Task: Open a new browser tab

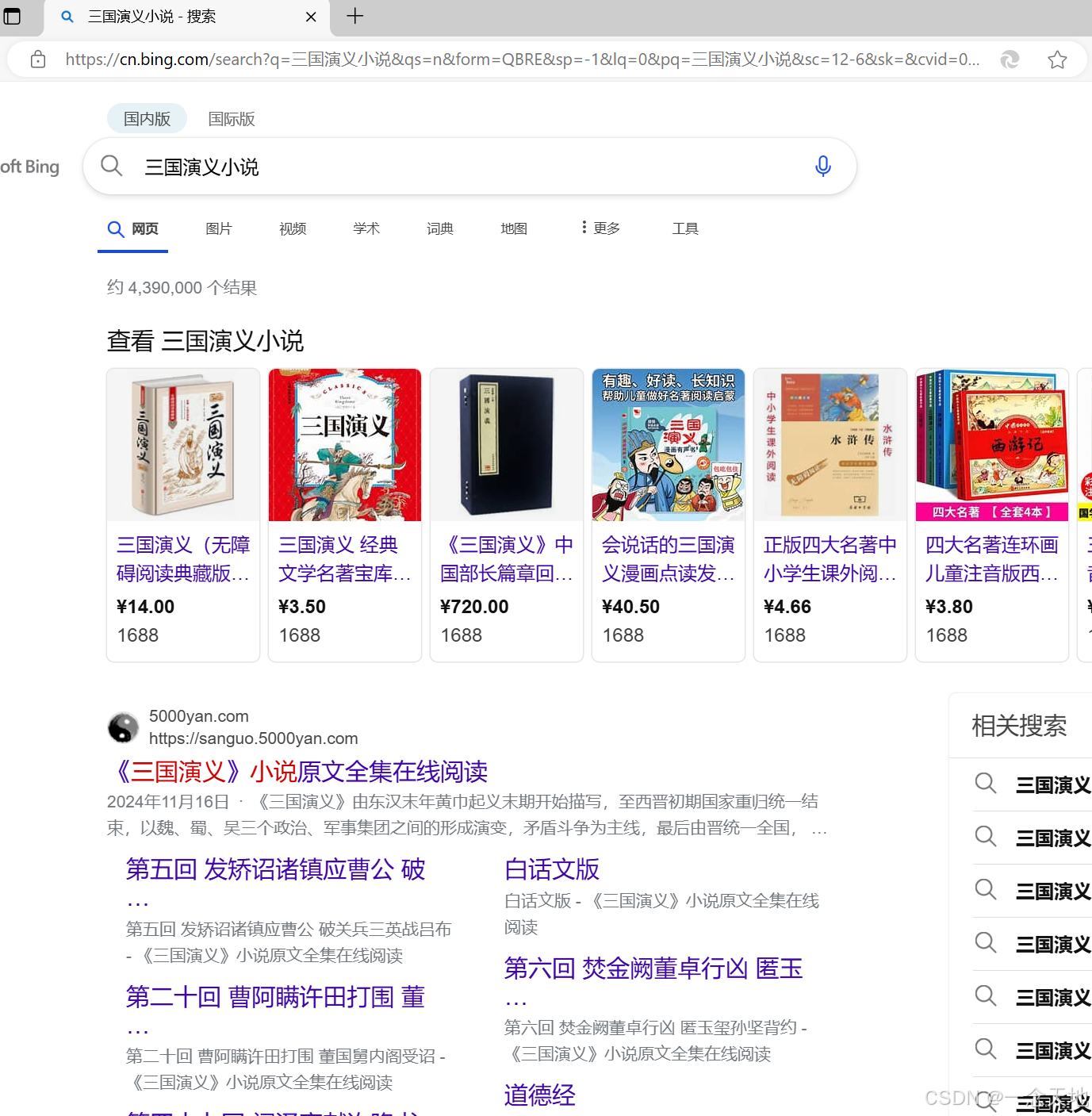Action: coord(355,16)
